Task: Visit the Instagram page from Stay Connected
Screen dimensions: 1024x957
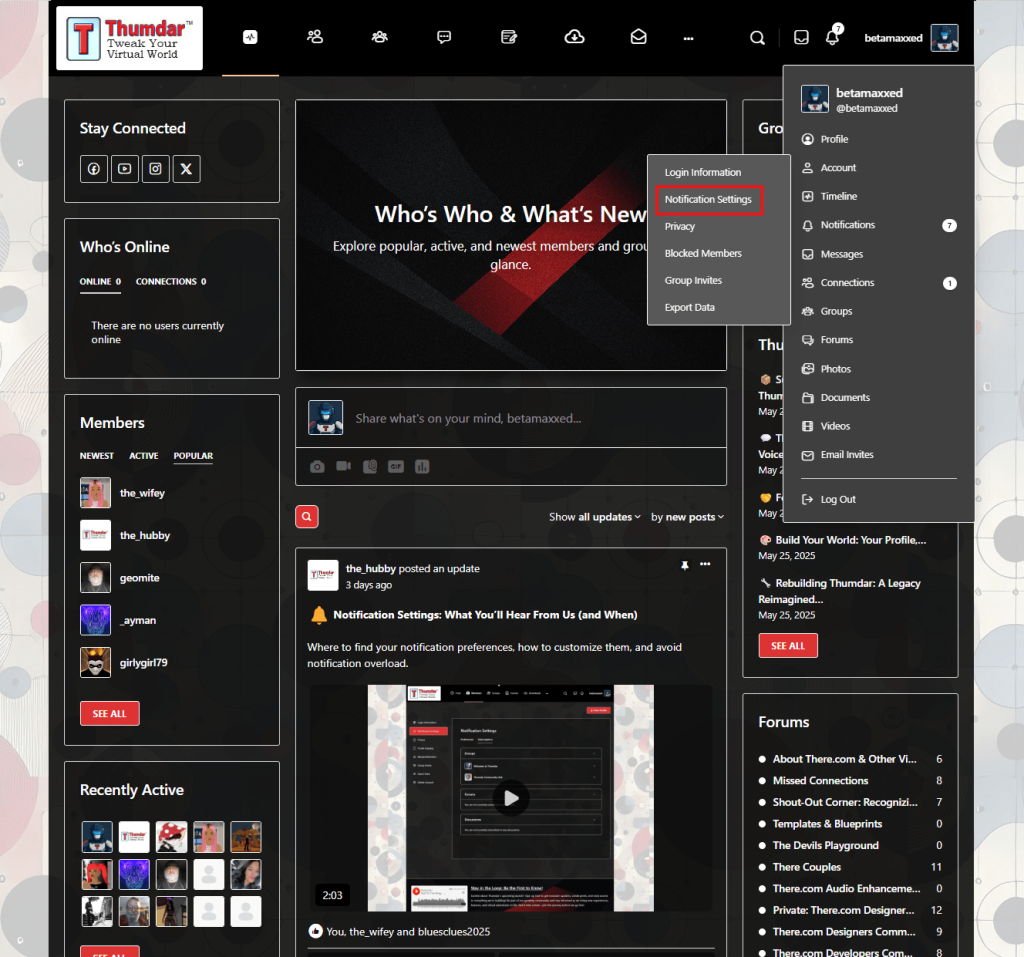Action: 155,169
